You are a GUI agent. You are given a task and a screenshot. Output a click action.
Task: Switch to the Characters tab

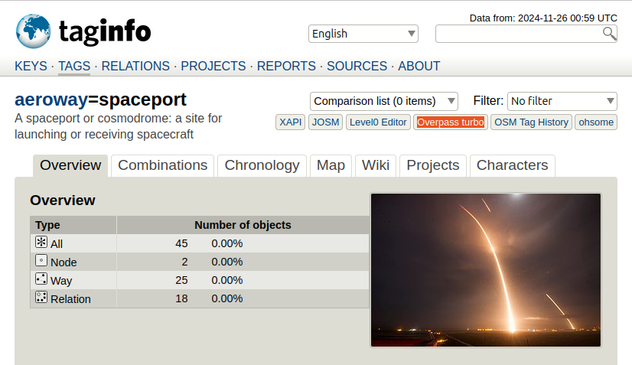512,166
